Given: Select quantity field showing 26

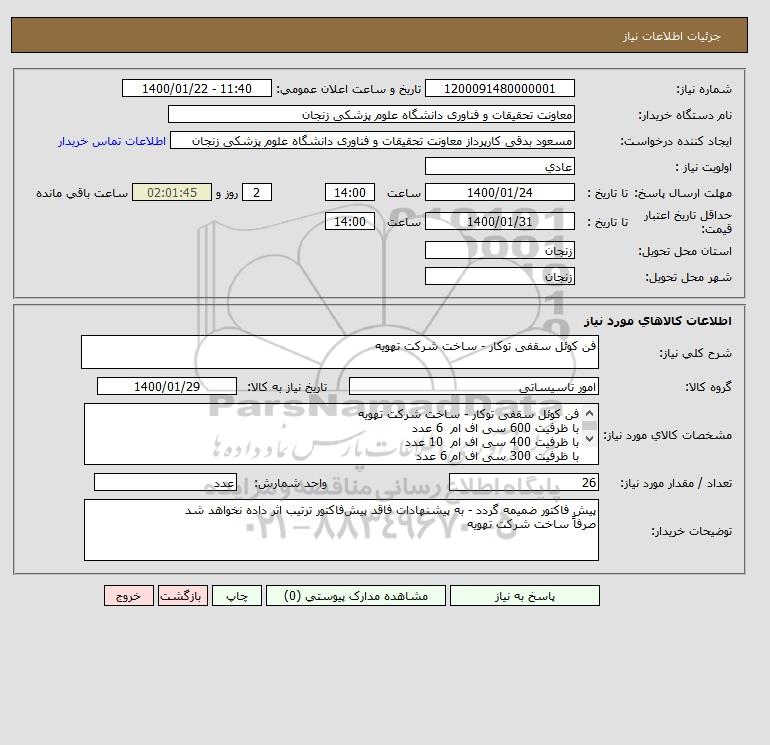Looking at the screenshot, I should 523,483.
